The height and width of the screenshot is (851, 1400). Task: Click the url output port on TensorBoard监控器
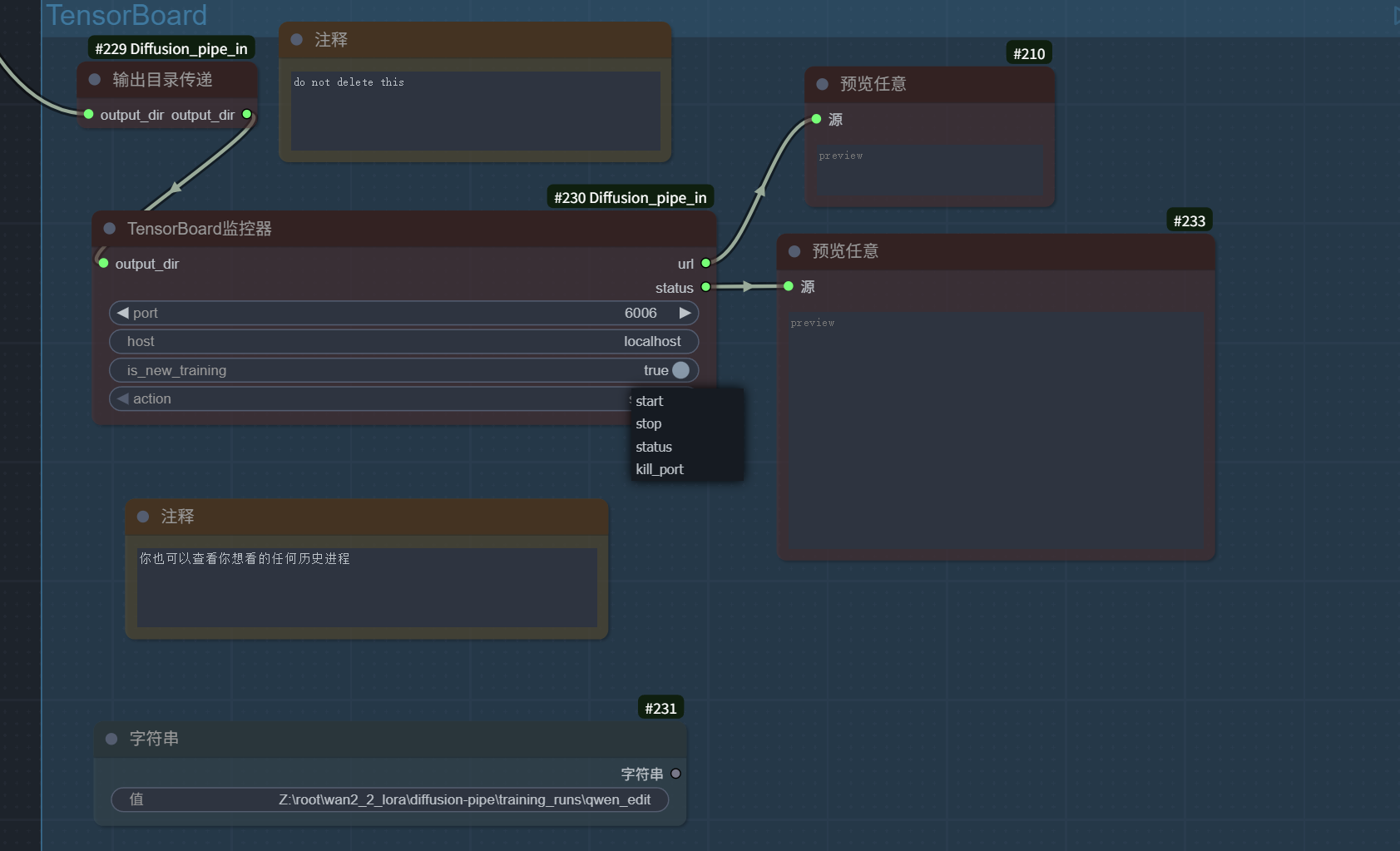(x=706, y=264)
